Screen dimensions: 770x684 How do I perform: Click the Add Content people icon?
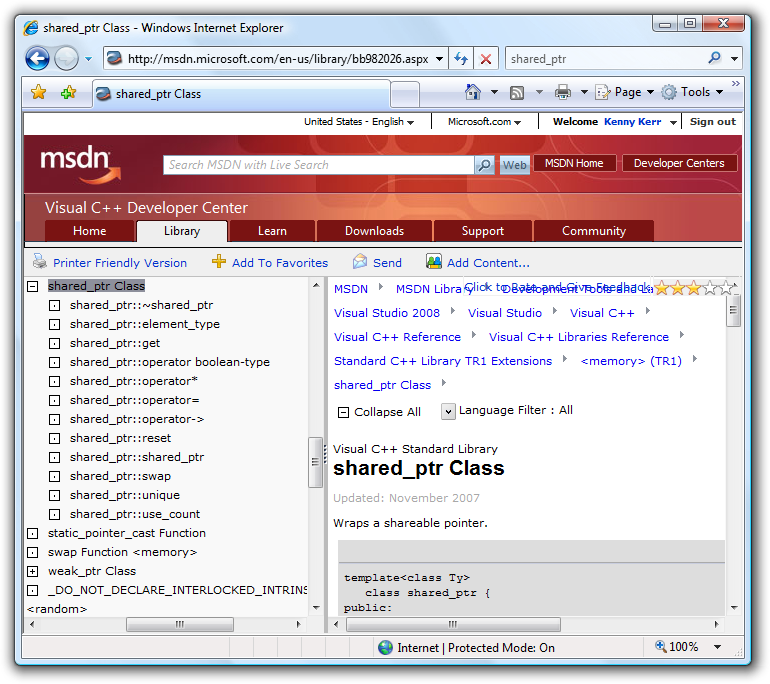434,261
